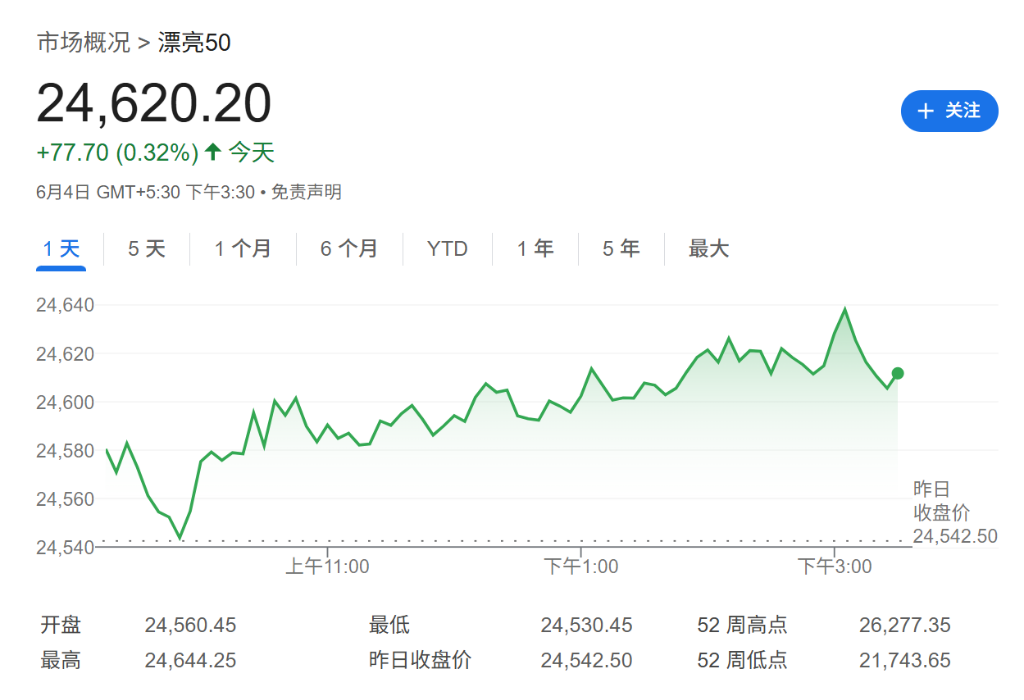Select the 6 个月 range tab
This screenshot has width=1024, height=700.
pos(349,249)
